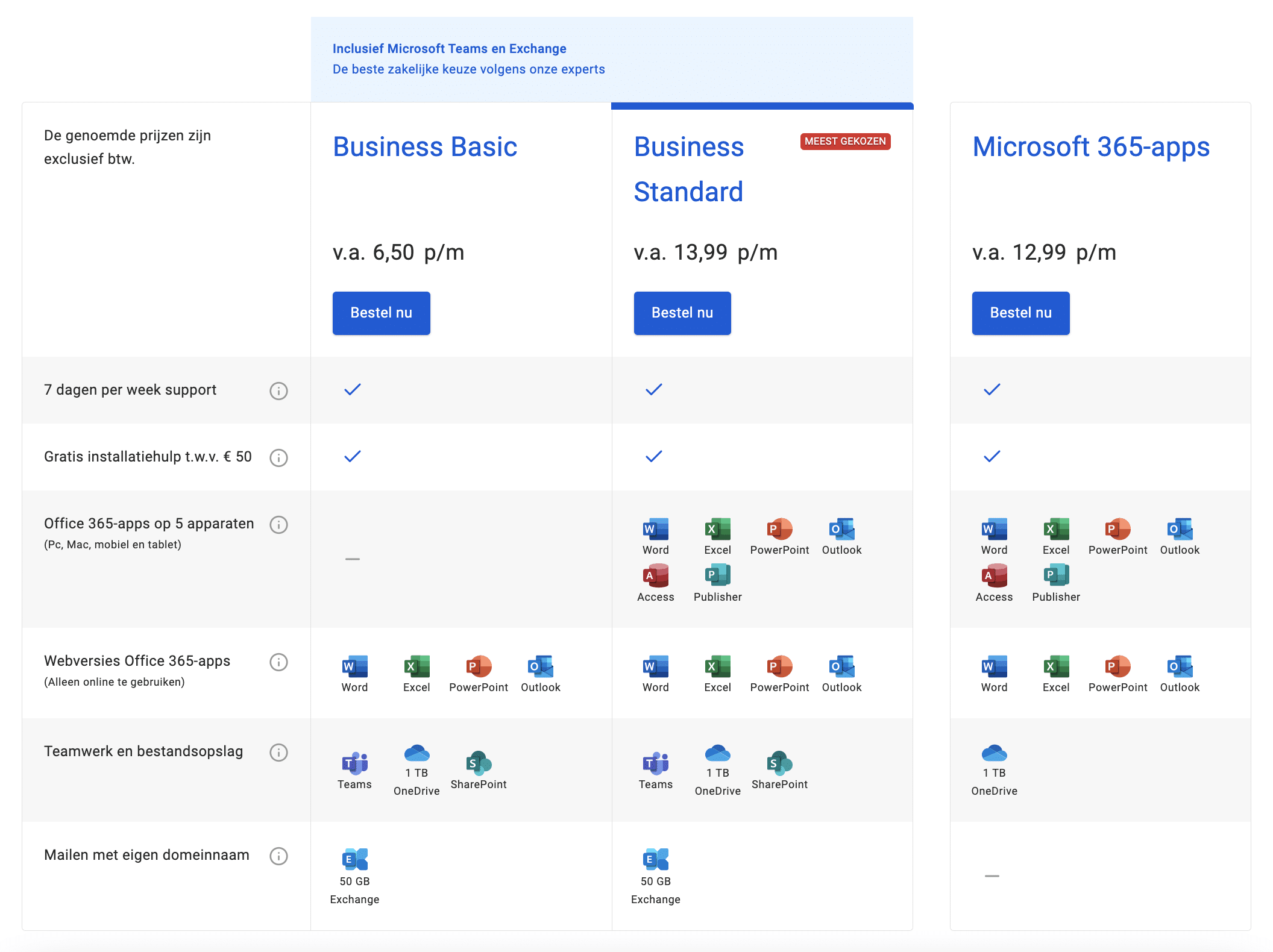Open the Business Basic plan title
This screenshot has width=1273, height=952.
click(425, 147)
